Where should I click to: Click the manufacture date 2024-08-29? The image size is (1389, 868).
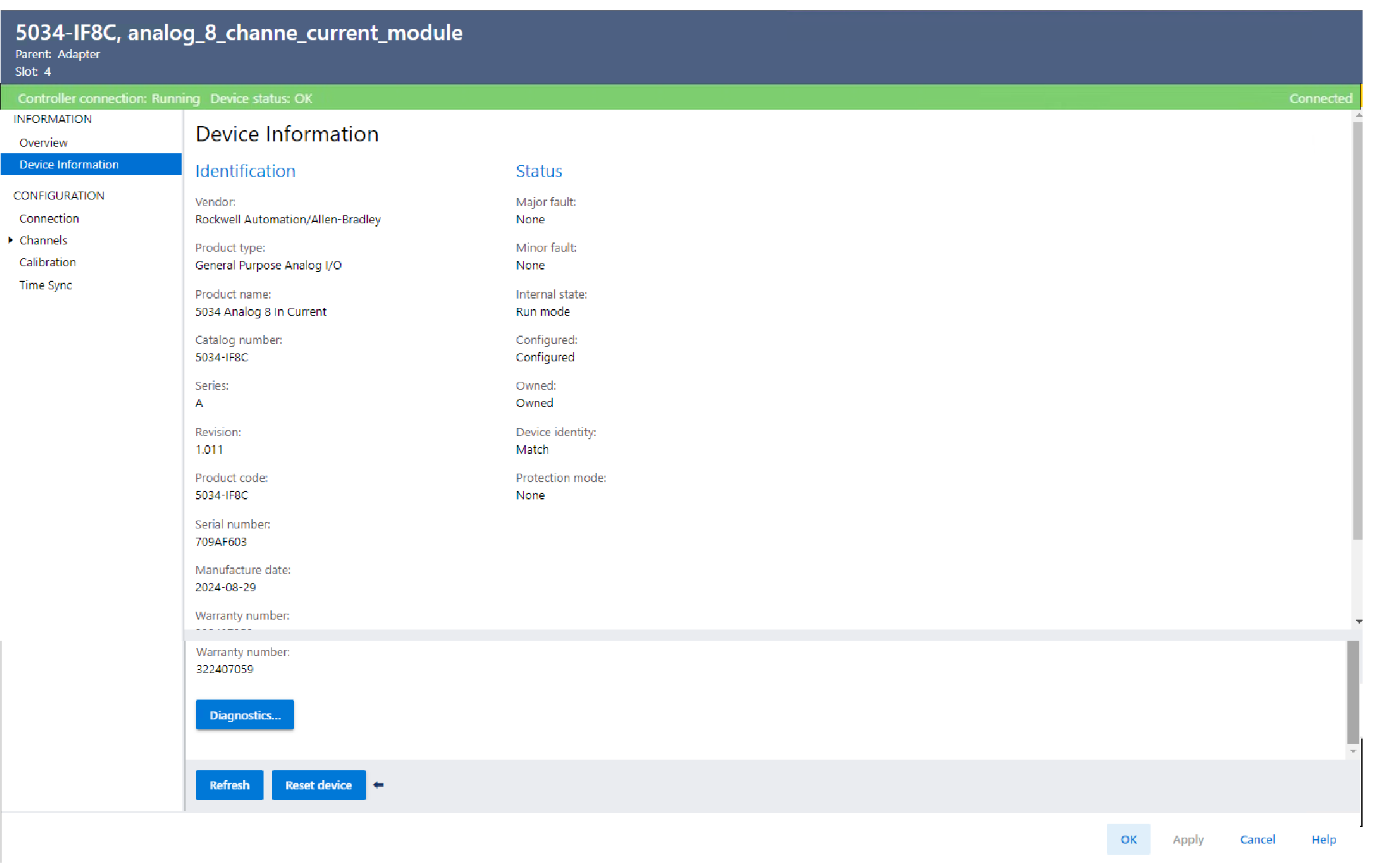(x=226, y=587)
